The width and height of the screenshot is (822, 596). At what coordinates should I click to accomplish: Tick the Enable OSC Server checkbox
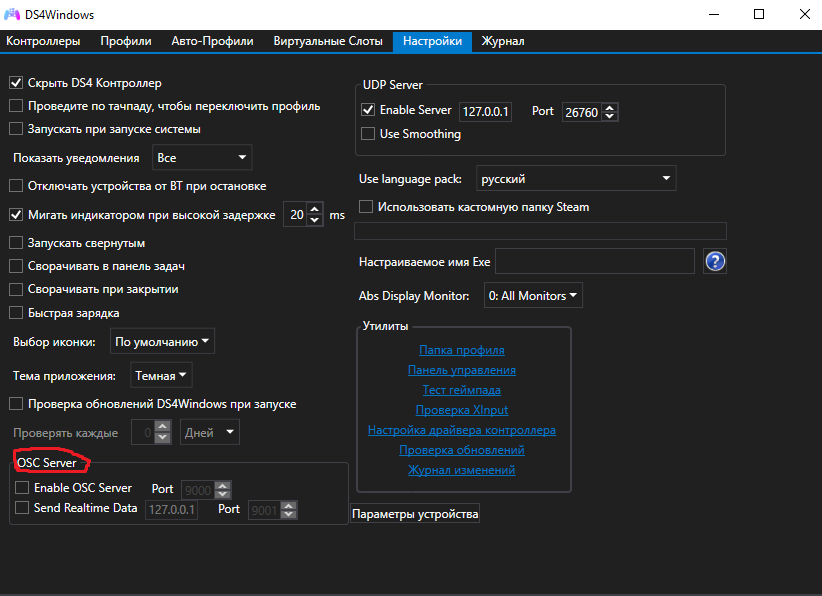[x=22, y=488]
